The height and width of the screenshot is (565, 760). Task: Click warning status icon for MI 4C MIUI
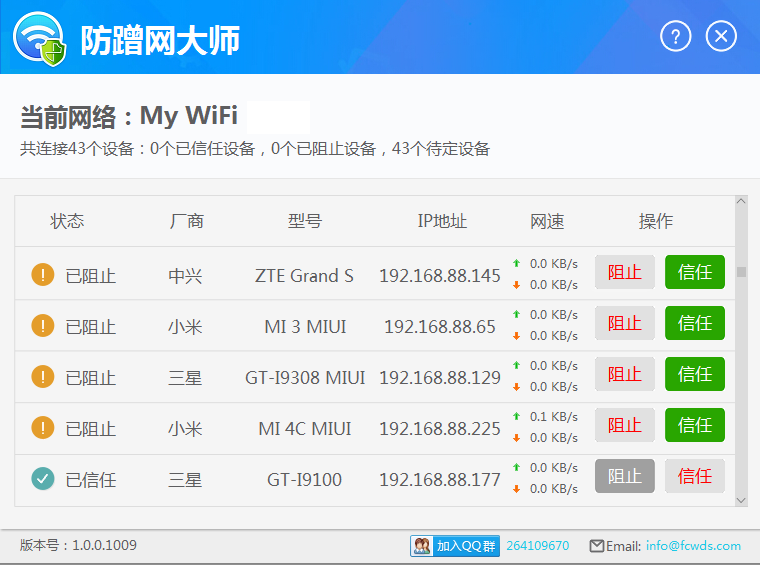[43, 428]
